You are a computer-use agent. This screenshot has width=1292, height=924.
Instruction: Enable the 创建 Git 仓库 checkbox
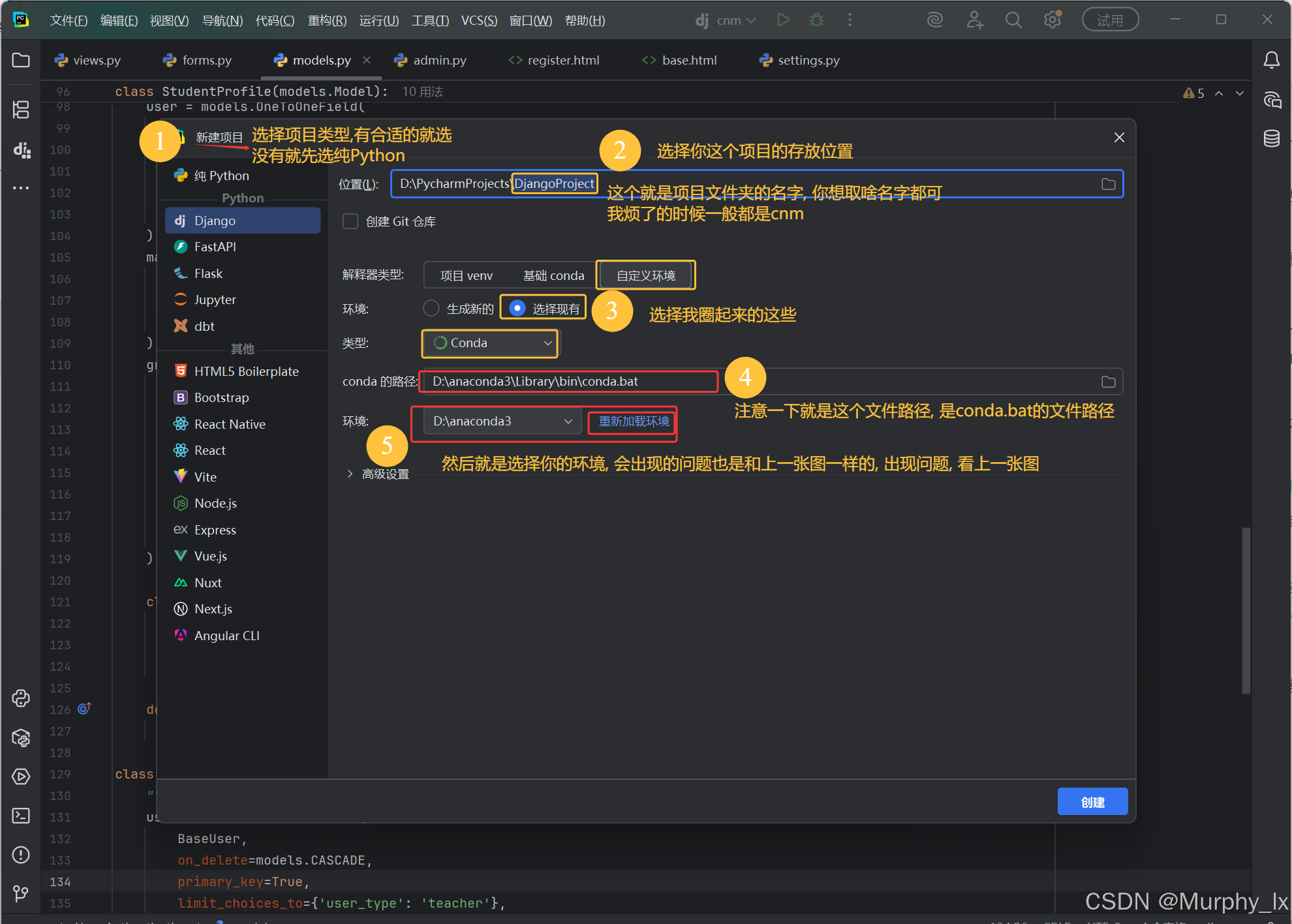coord(350,222)
